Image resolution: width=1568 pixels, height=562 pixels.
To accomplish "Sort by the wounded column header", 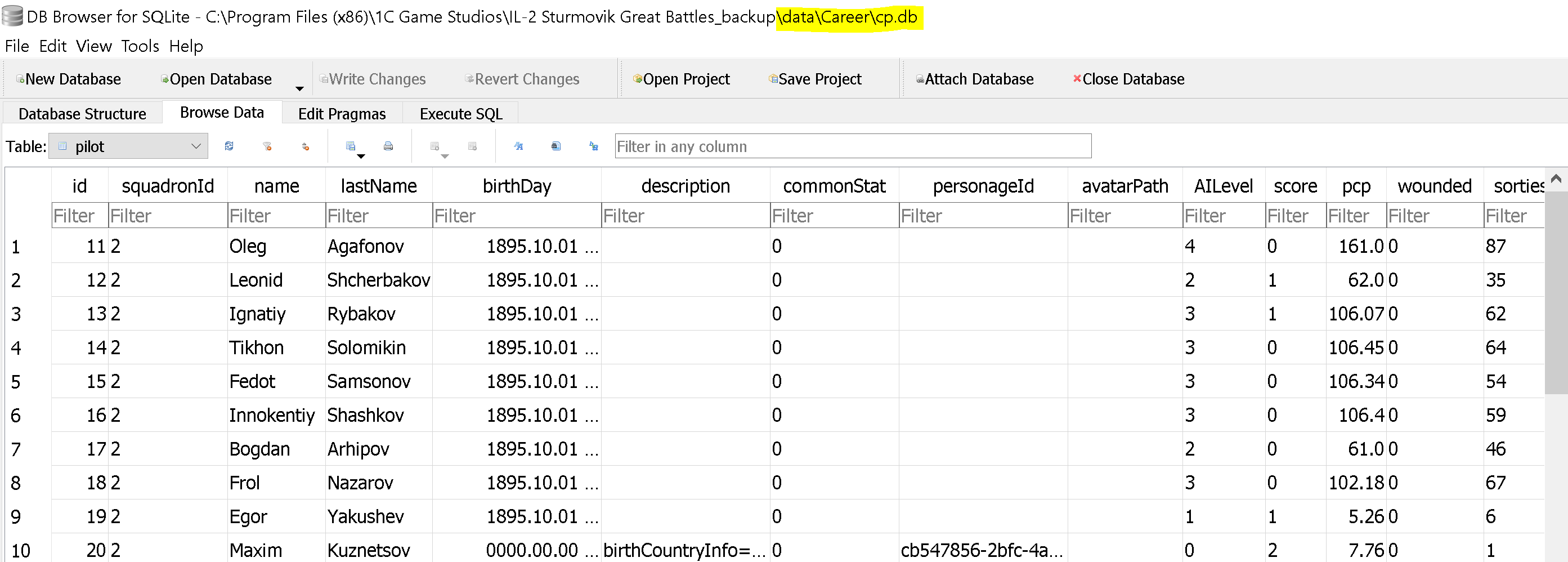I will tap(1435, 186).
